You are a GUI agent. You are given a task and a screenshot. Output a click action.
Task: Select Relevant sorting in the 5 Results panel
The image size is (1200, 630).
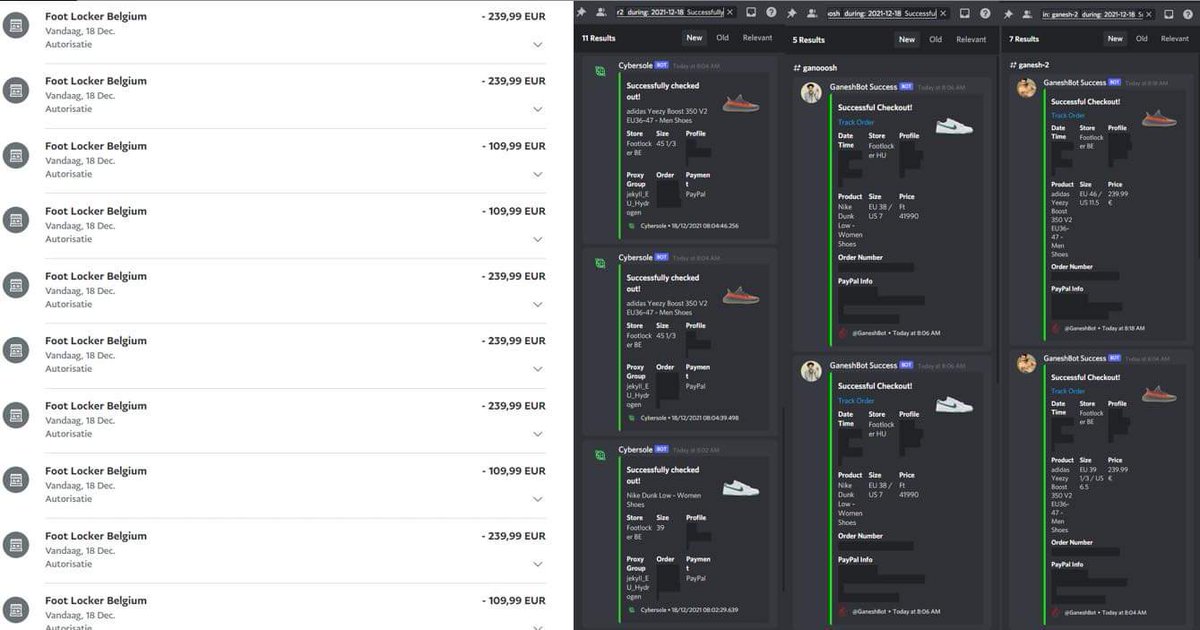tap(970, 40)
